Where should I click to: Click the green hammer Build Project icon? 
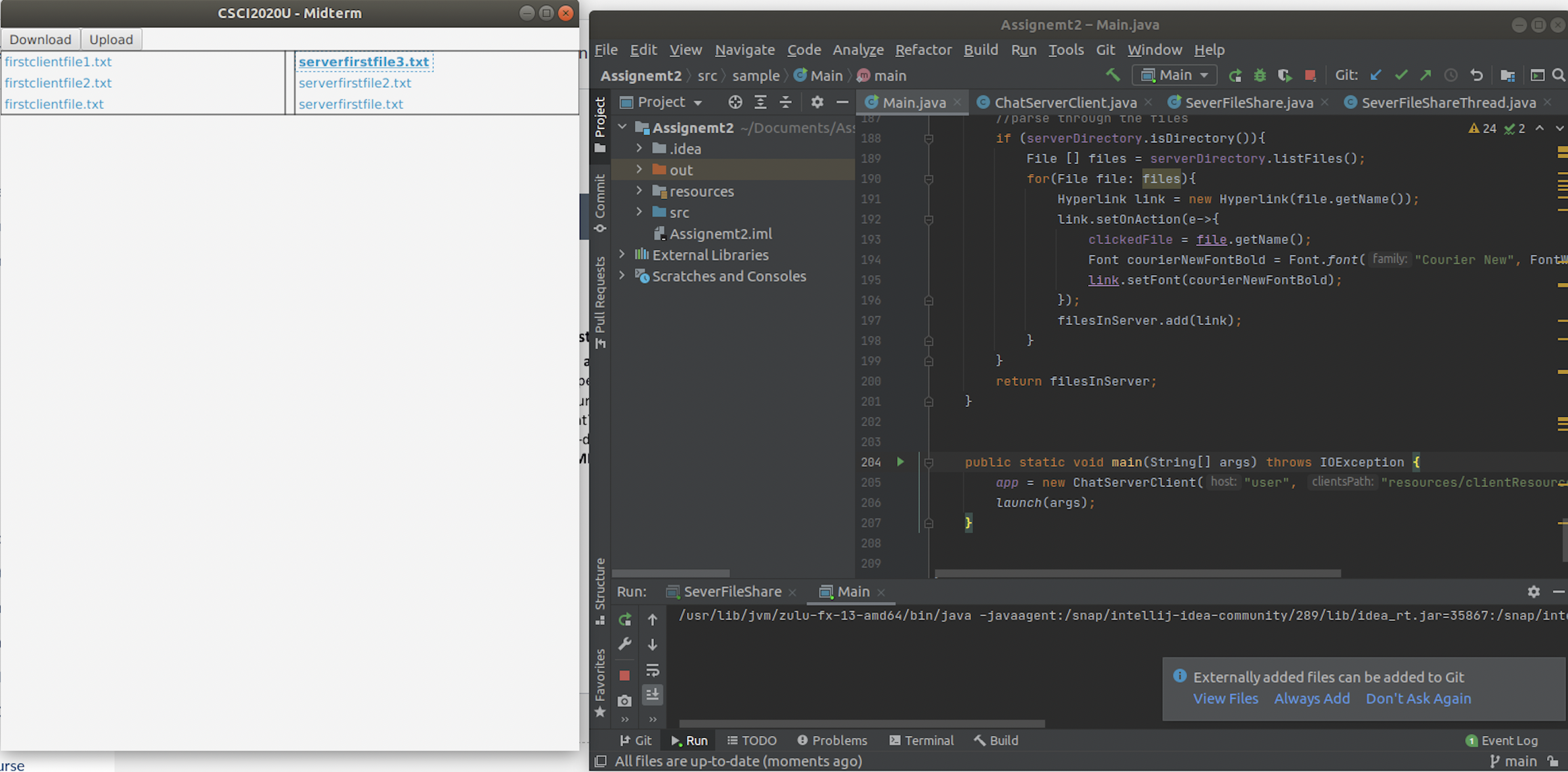1112,75
